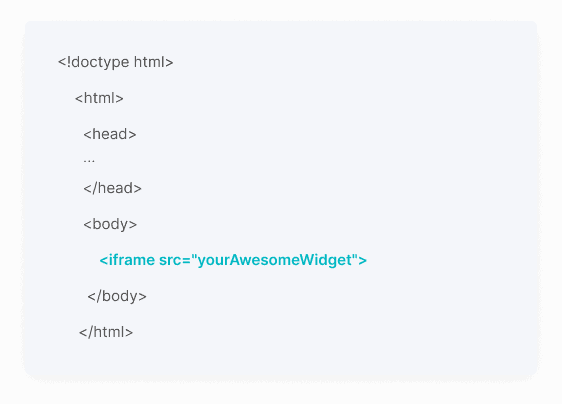Click the <!doctype html> declaration line
Image resolution: width=562 pixels, height=404 pixels.
tap(115, 62)
